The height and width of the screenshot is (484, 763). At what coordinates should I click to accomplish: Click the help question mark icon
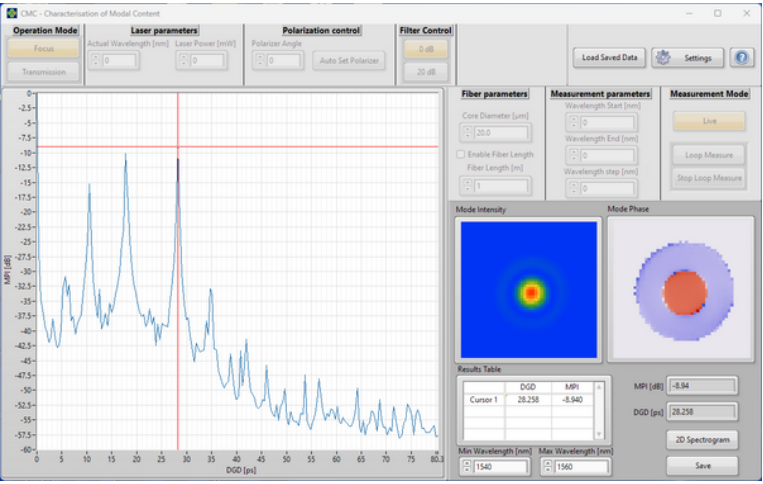point(741,58)
